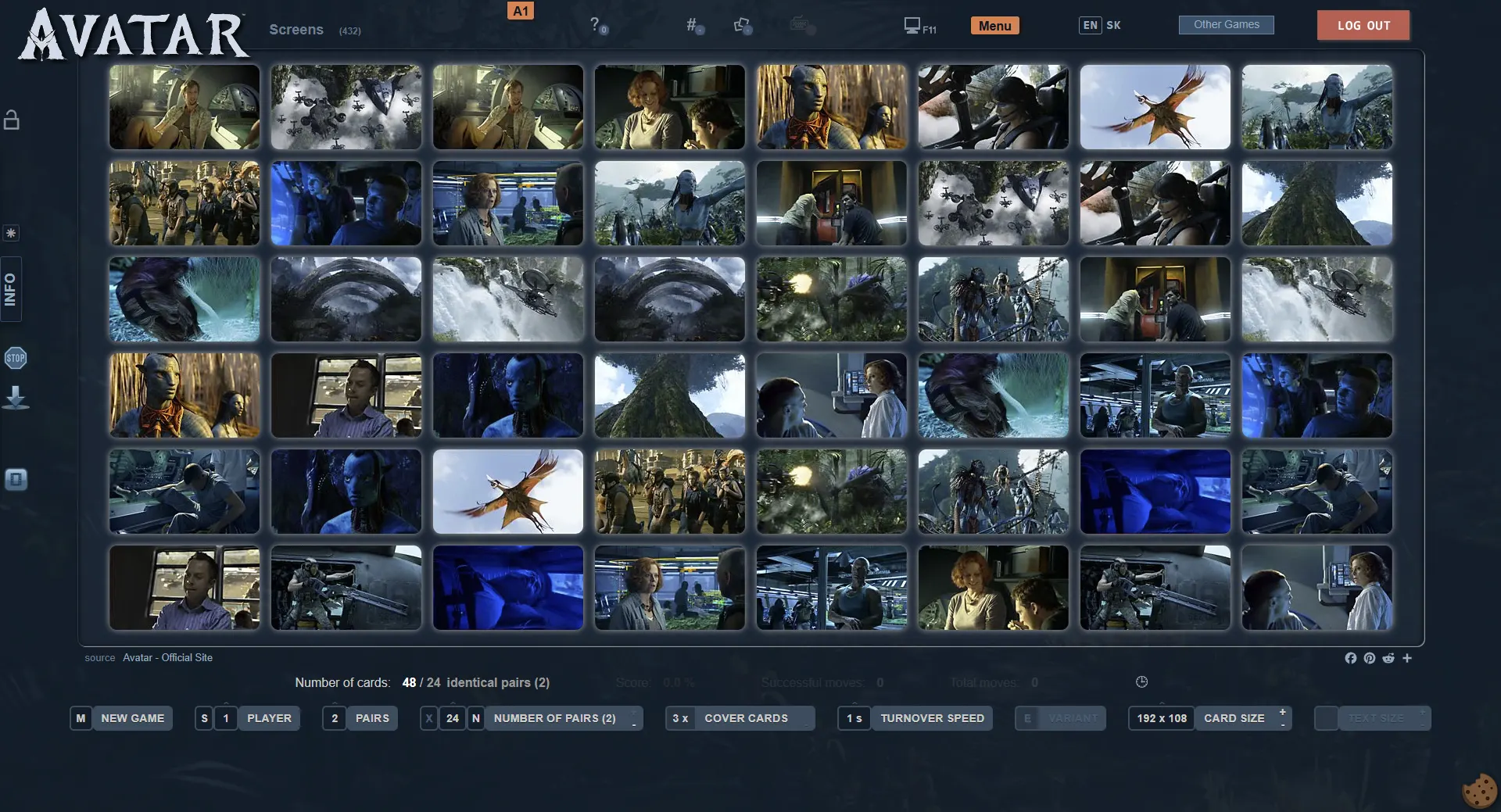This screenshot has height=812, width=1501.
Task: Open the orange Menu
Action: (x=994, y=26)
